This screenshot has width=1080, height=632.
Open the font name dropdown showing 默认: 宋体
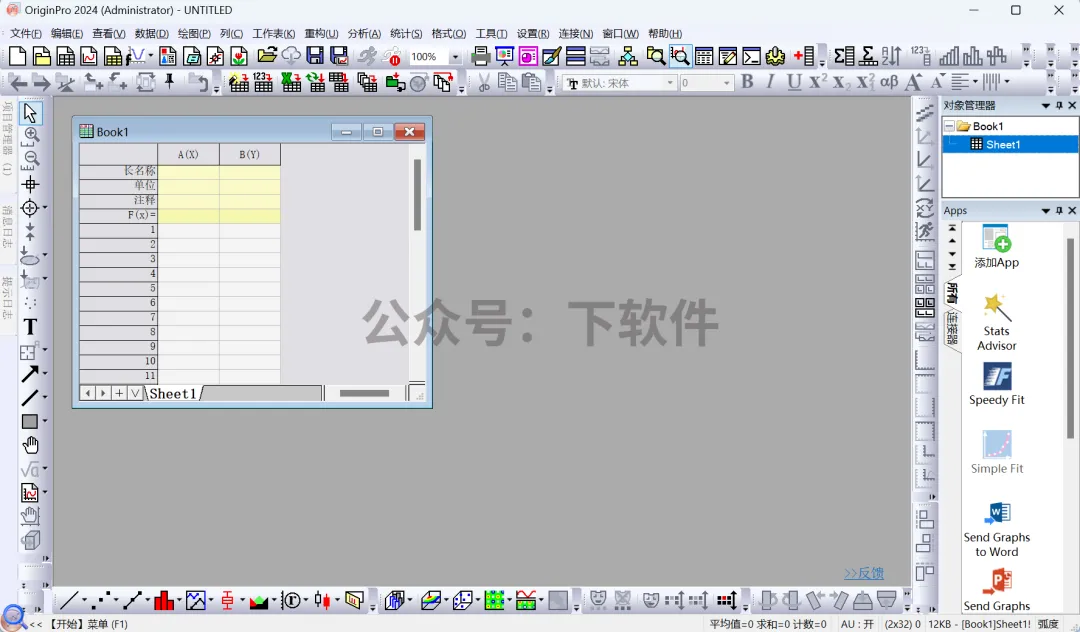[x=669, y=83]
